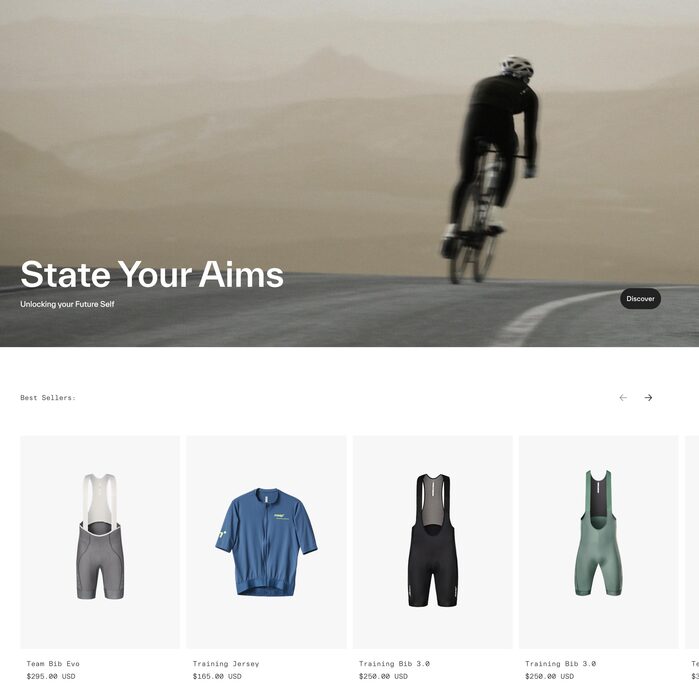This screenshot has height=699, width=699.
Task: Open the green Training Bib 3.0 product image
Action: coord(599,542)
